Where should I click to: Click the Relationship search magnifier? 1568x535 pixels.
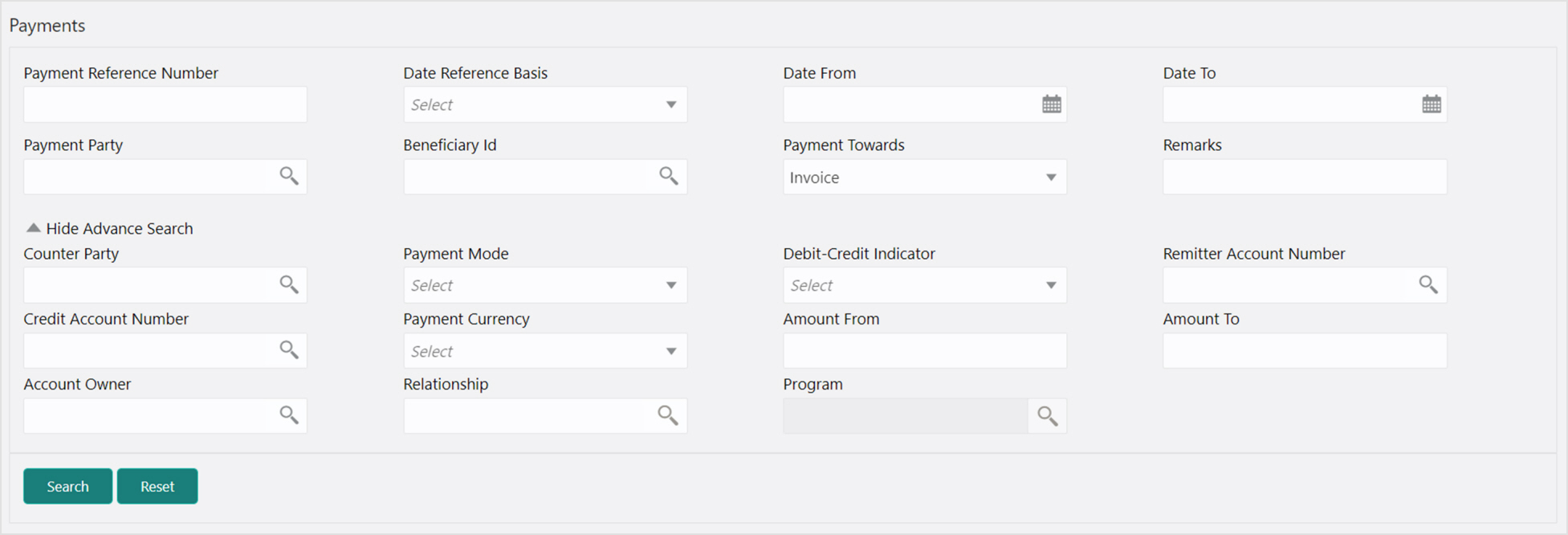668,415
